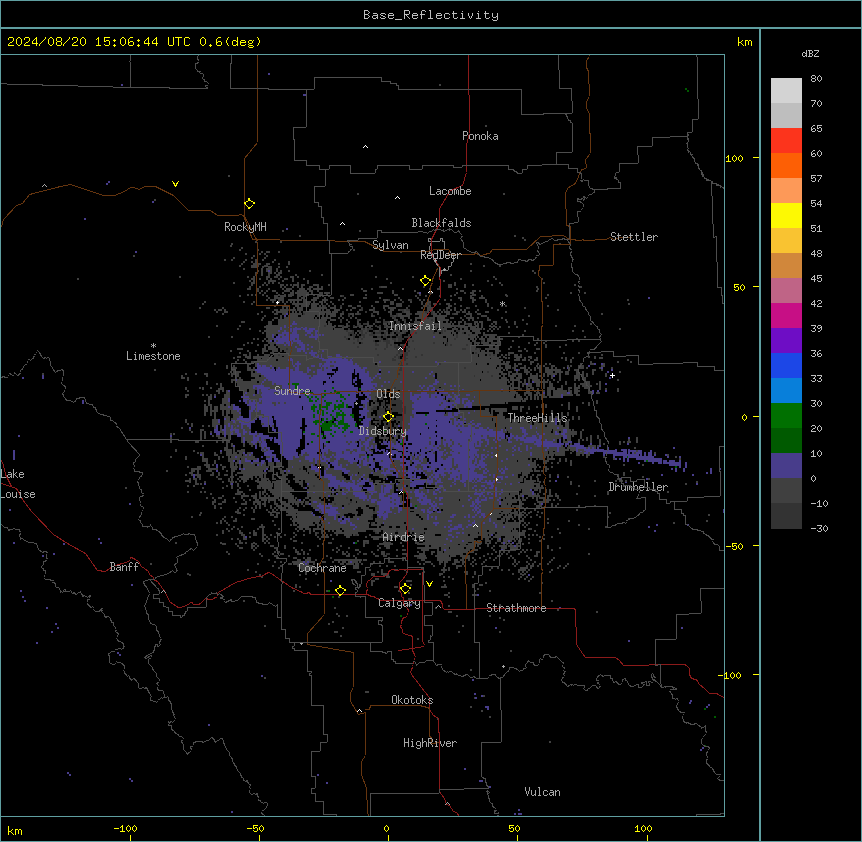The width and height of the screenshot is (862, 842).
Task: Click the Strathmore label
Action: pos(516,608)
